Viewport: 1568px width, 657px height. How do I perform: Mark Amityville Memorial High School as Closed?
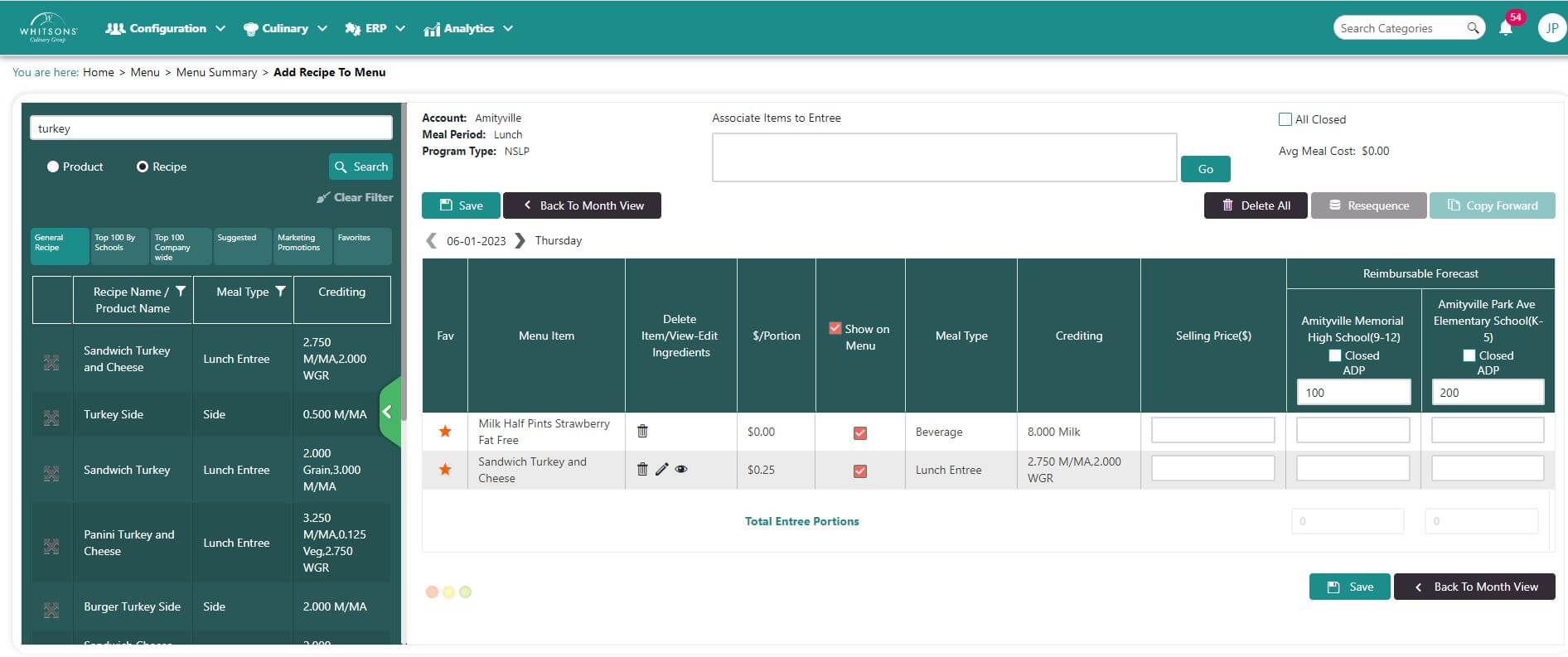click(x=1334, y=355)
